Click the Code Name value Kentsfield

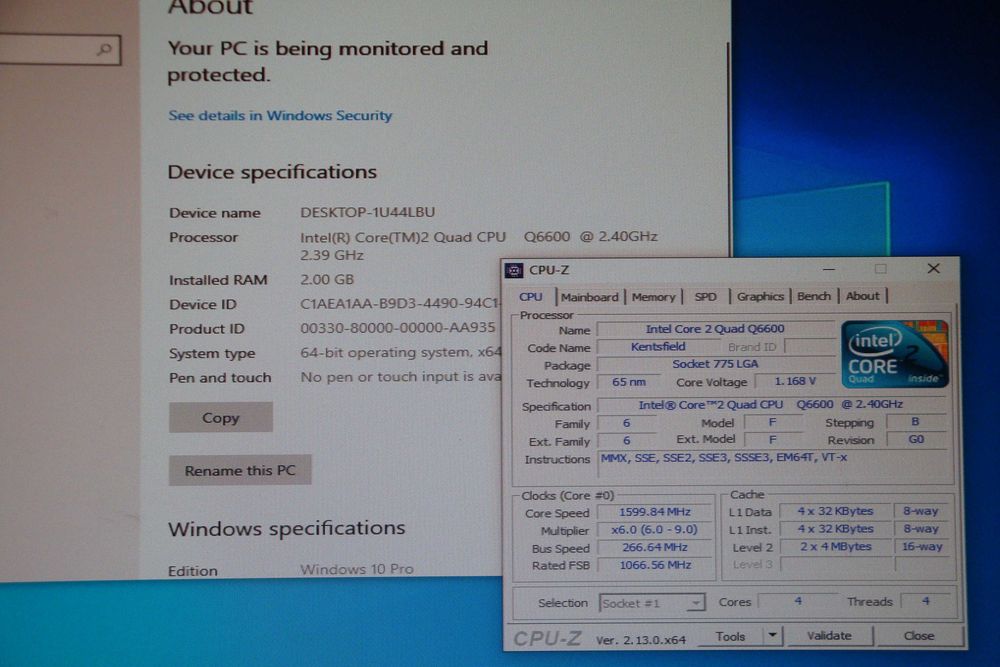(x=658, y=347)
